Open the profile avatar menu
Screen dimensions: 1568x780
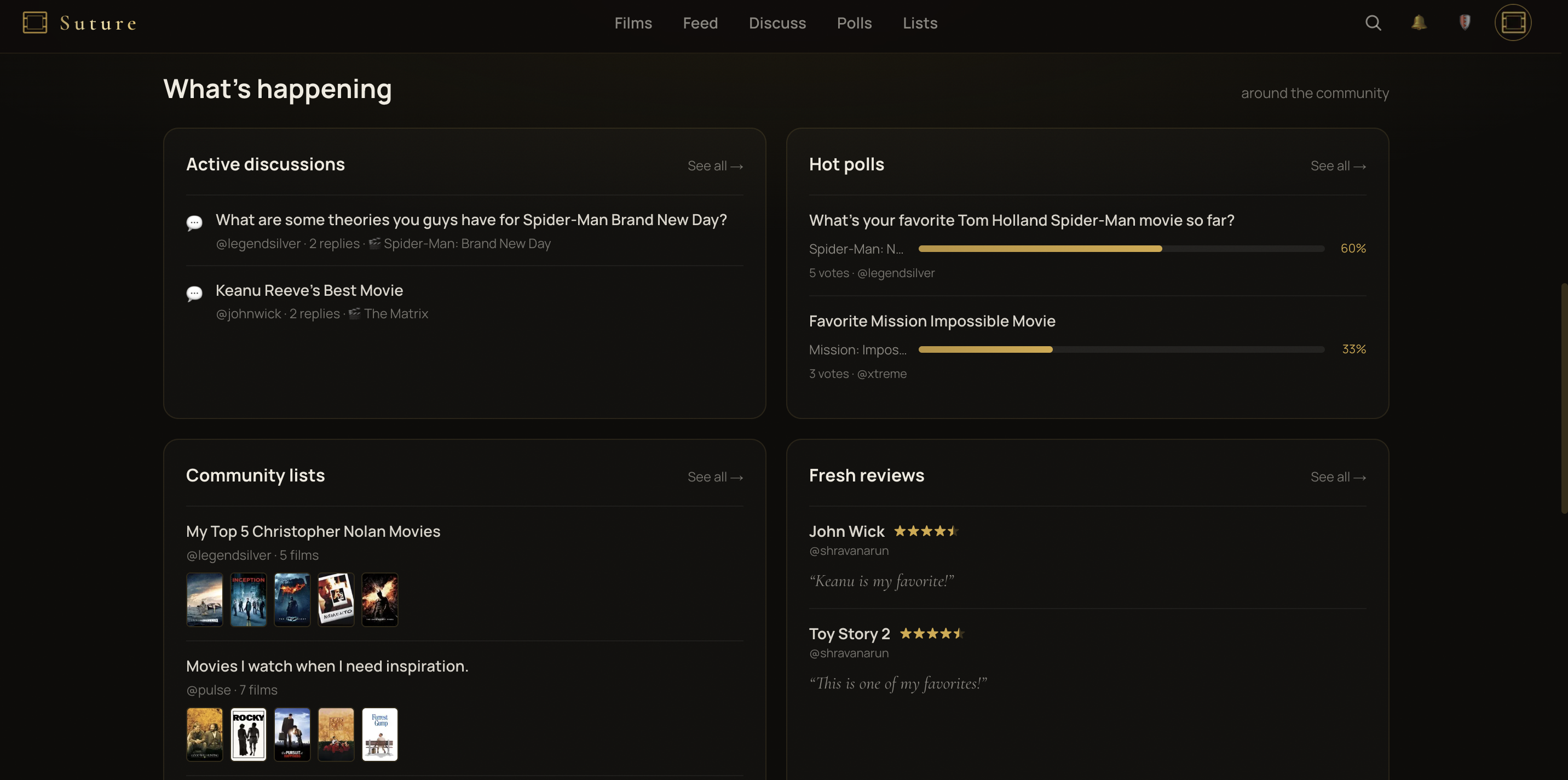click(x=1513, y=22)
